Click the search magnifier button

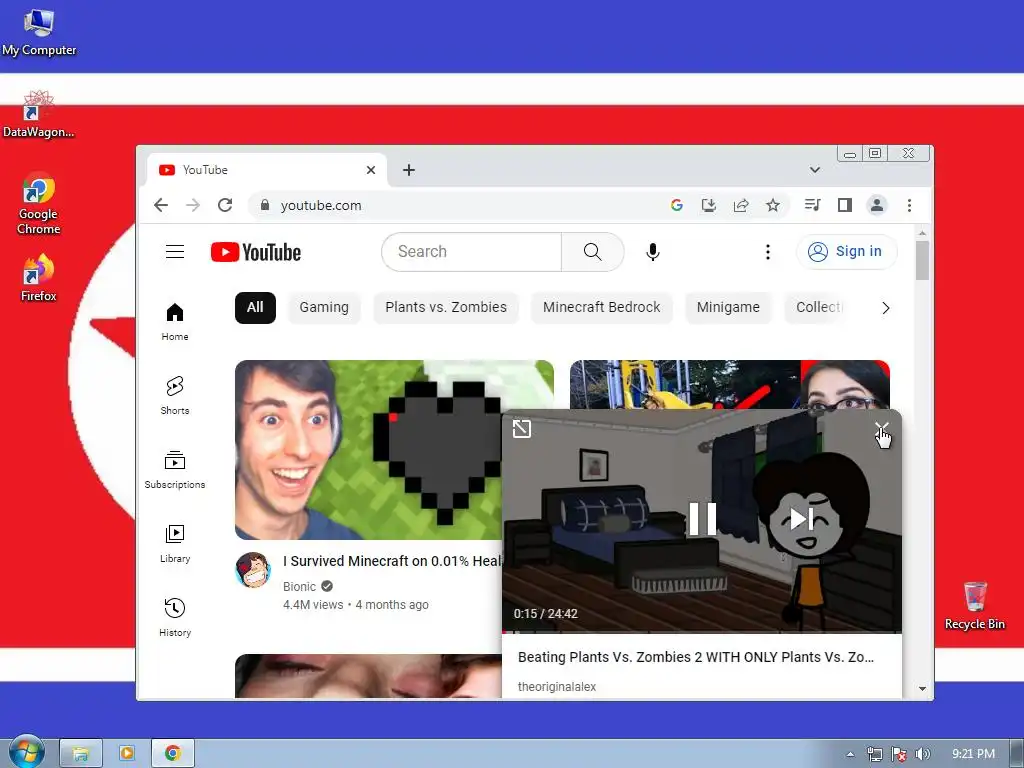[x=592, y=252]
